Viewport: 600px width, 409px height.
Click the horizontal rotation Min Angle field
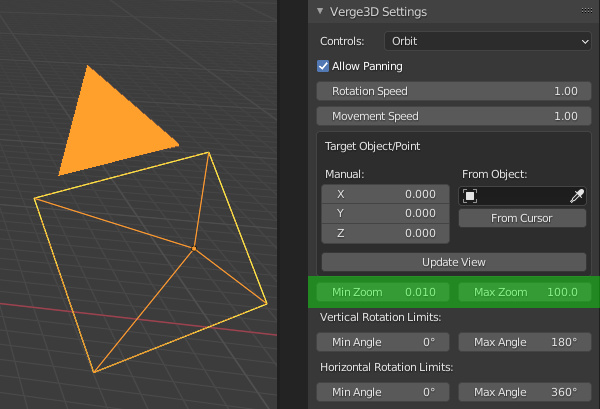(383, 392)
